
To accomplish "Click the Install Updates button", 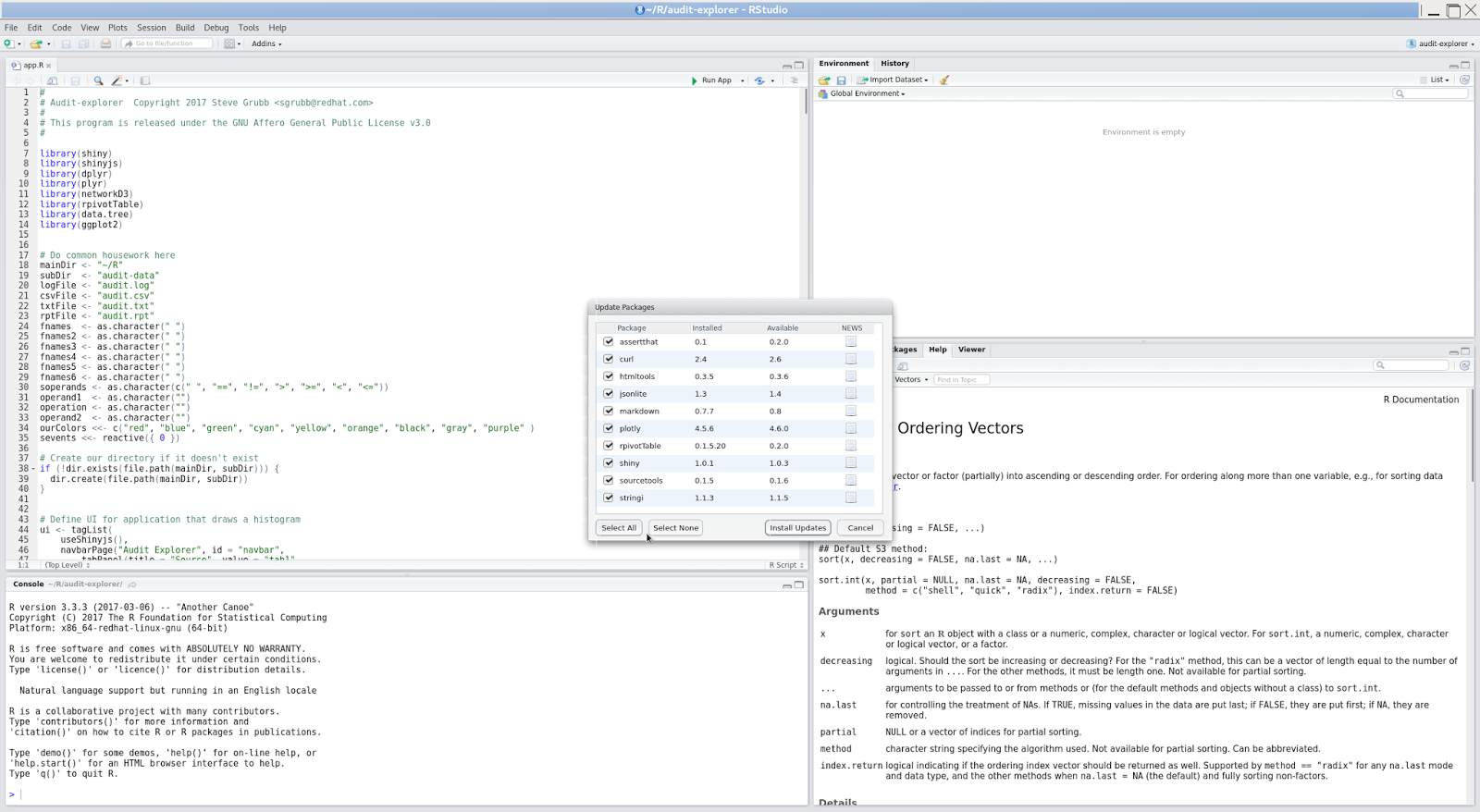I will pyautogui.click(x=798, y=528).
